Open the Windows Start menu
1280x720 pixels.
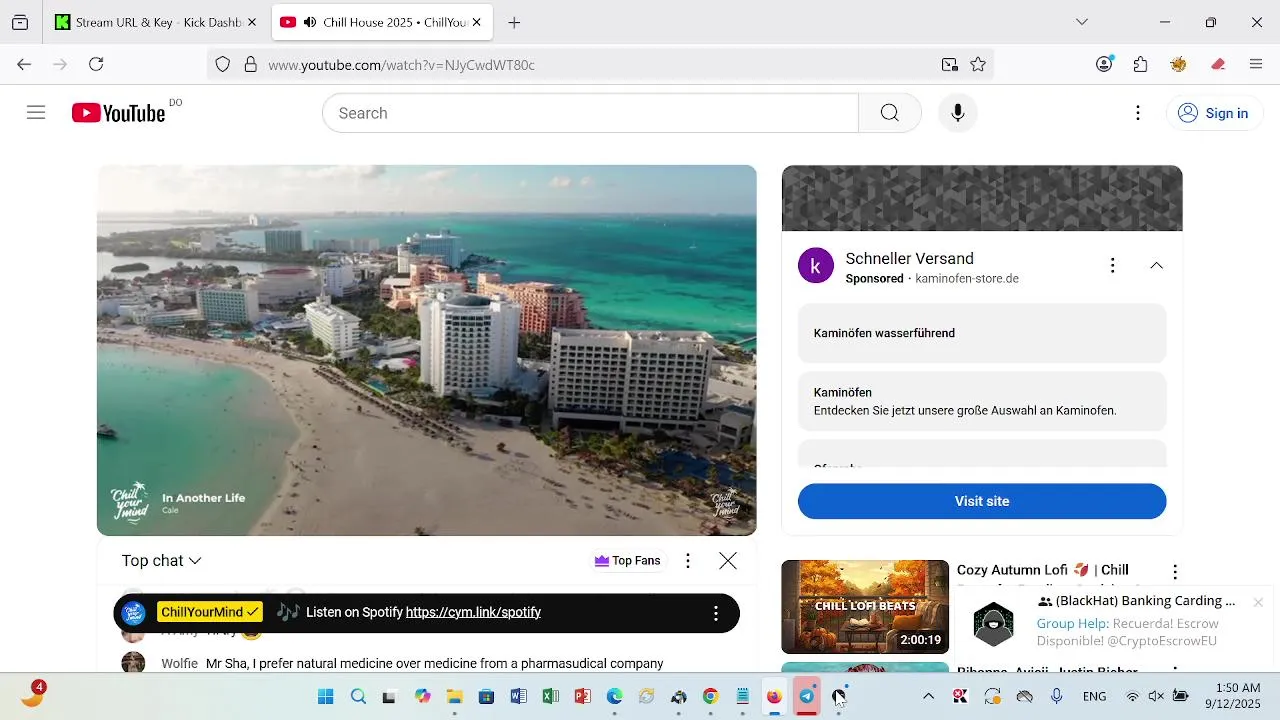(x=326, y=696)
